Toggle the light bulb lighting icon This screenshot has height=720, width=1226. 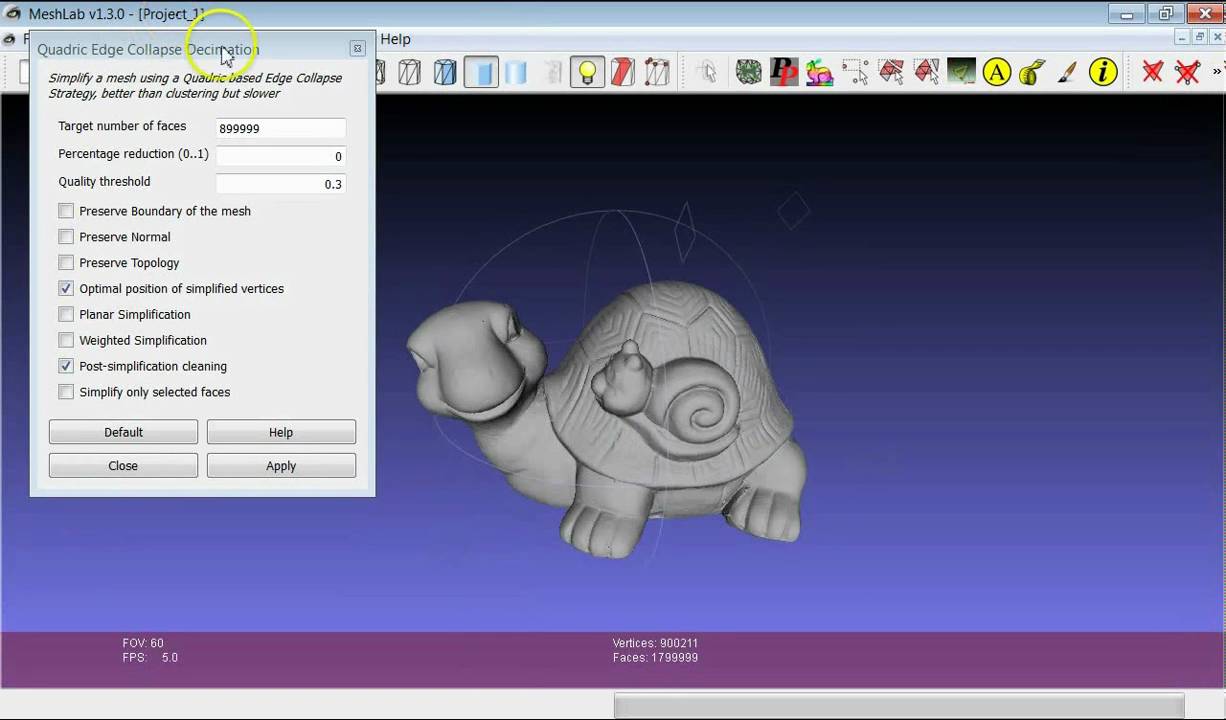point(587,72)
